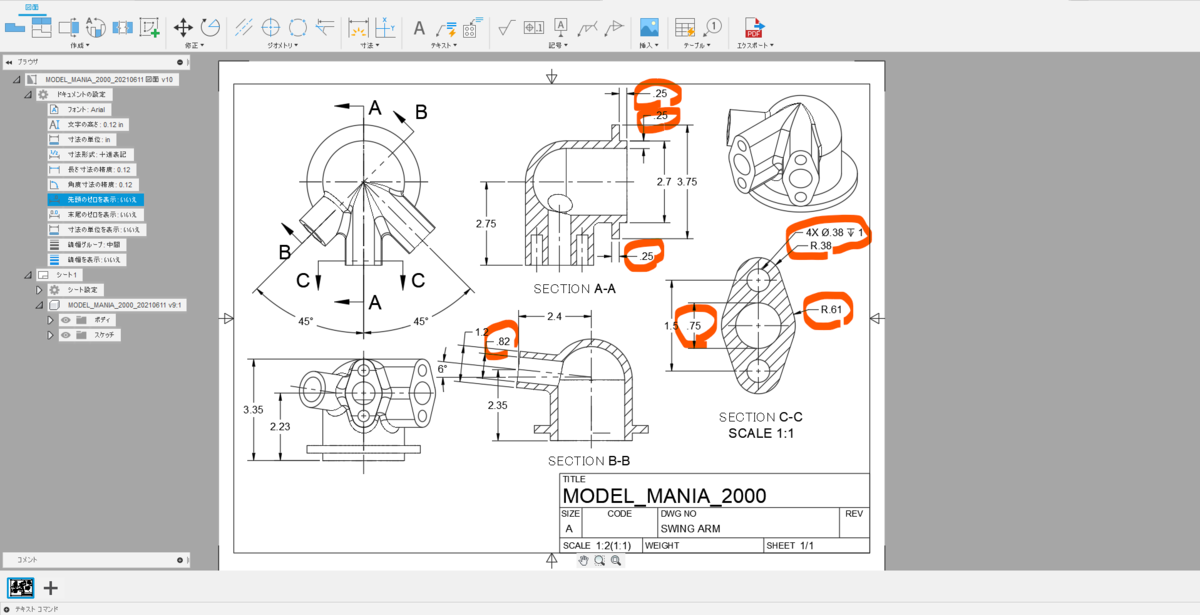Select the sheet 1 thumbnail at bottom
Image resolution: width=1200 pixels, height=615 pixels.
(x=21, y=587)
